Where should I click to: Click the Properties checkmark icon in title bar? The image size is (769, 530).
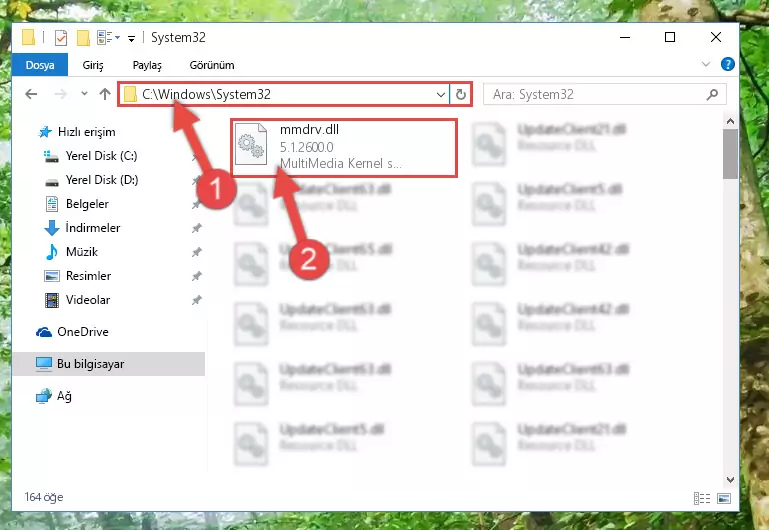coord(61,38)
